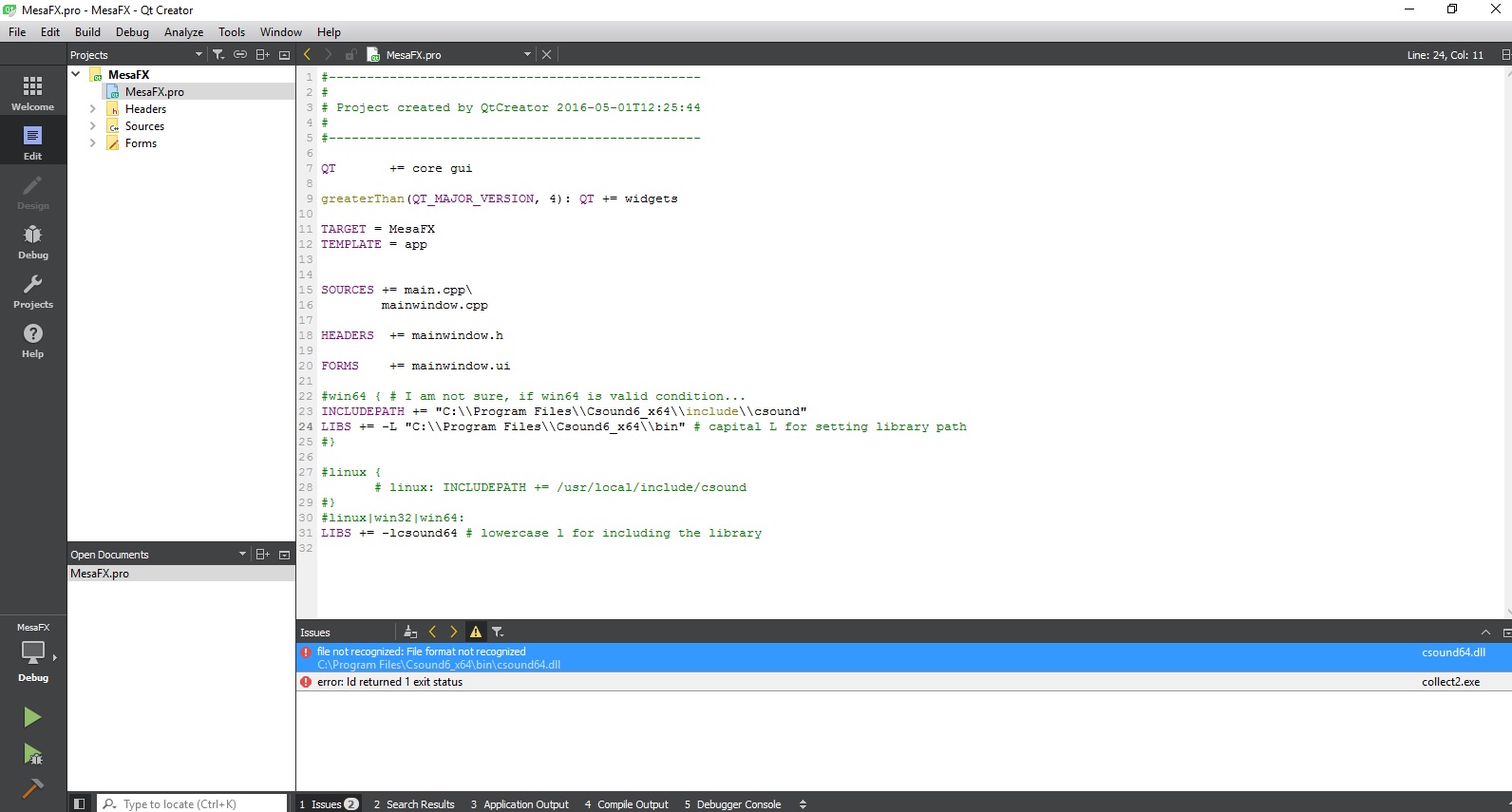Open the Design mode

(x=32, y=191)
